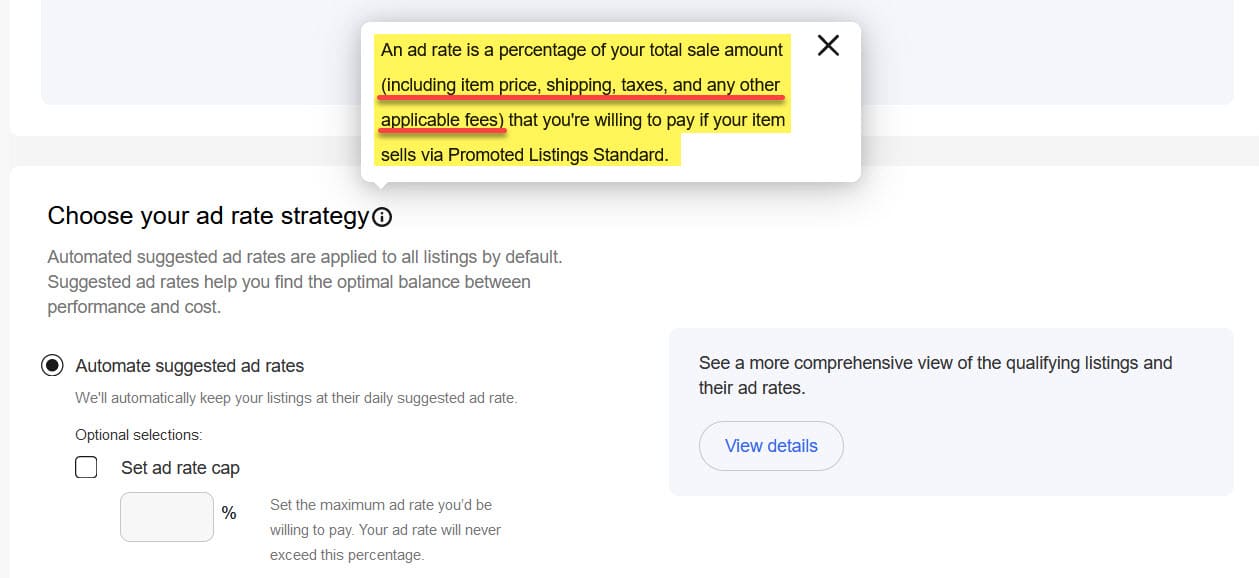Click the "Optional selections:" text

(139, 435)
